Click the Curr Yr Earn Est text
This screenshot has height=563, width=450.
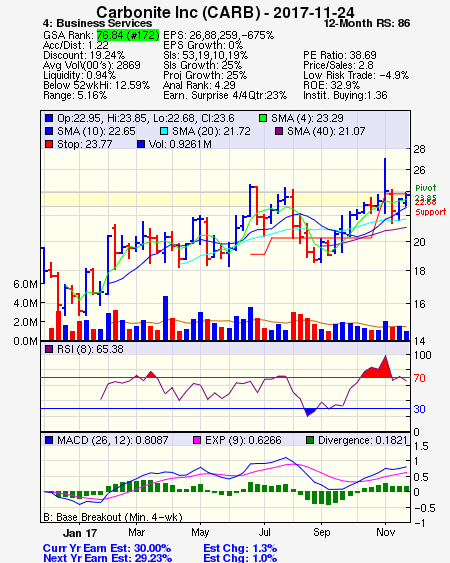(x=107, y=549)
